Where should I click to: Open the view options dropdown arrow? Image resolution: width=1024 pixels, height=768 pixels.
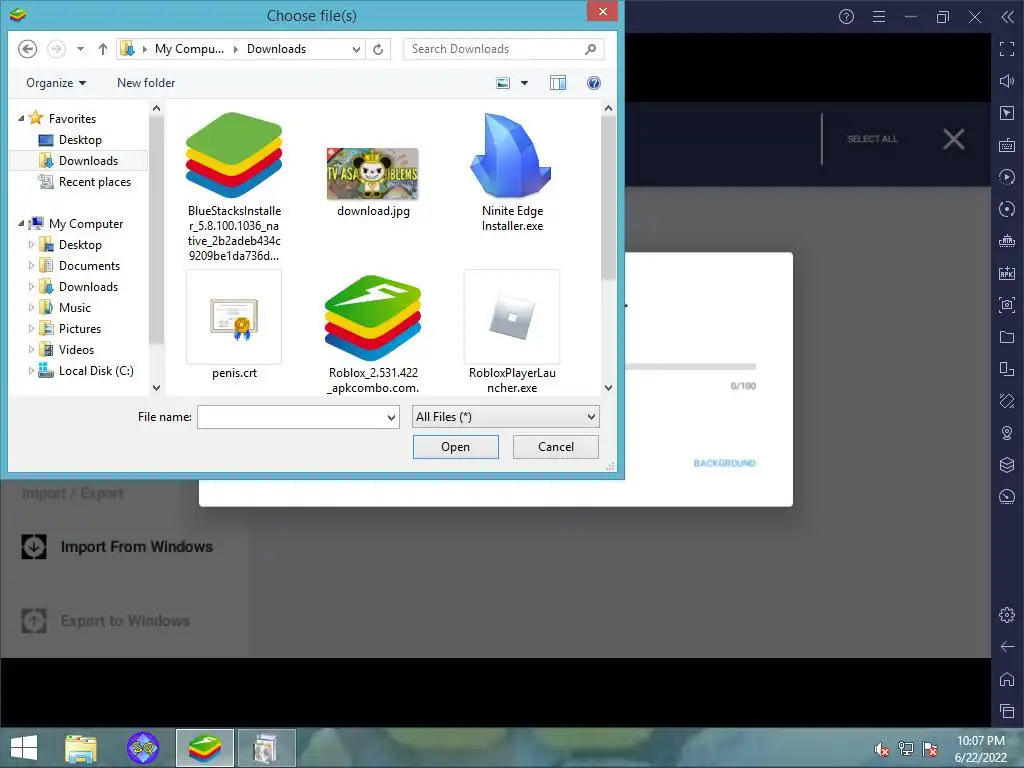(524, 83)
